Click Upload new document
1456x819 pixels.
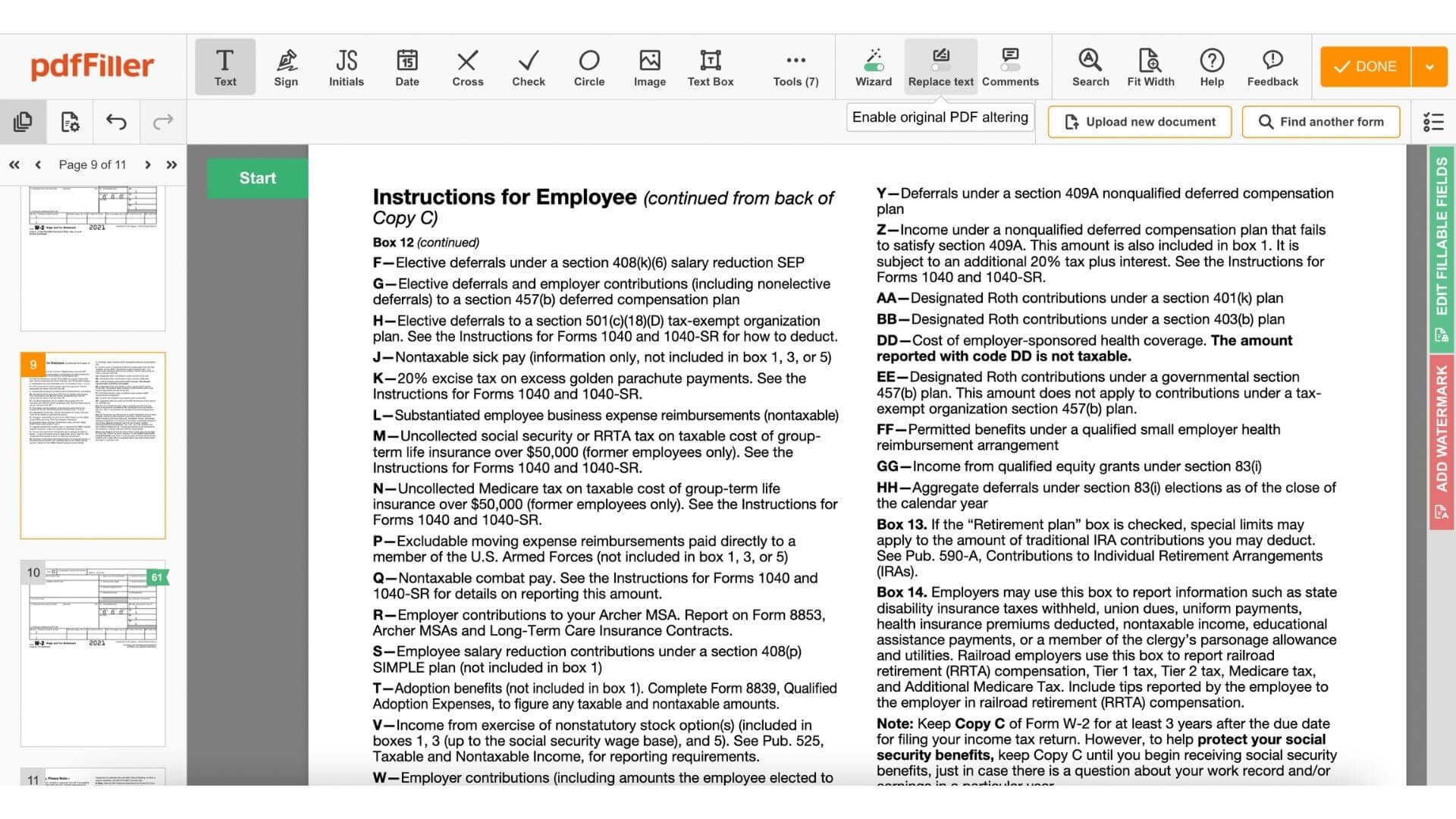click(1139, 121)
